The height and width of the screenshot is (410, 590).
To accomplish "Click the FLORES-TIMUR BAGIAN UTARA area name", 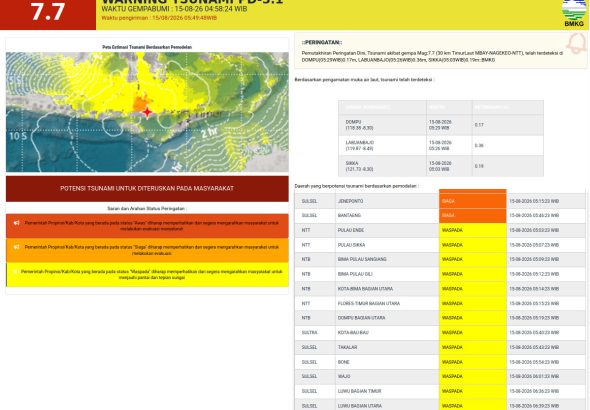I will (x=369, y=304).
